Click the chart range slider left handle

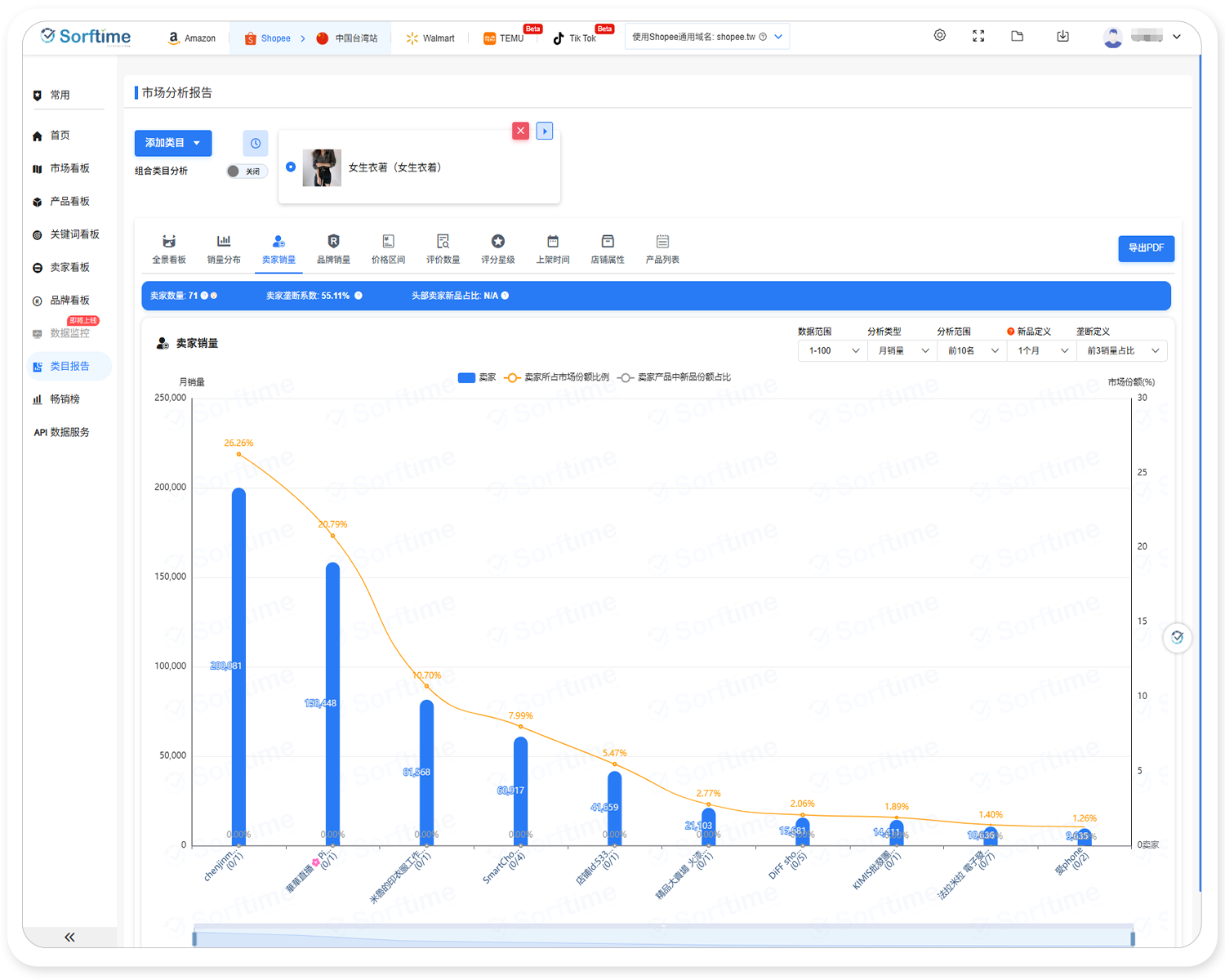point(194,938)
